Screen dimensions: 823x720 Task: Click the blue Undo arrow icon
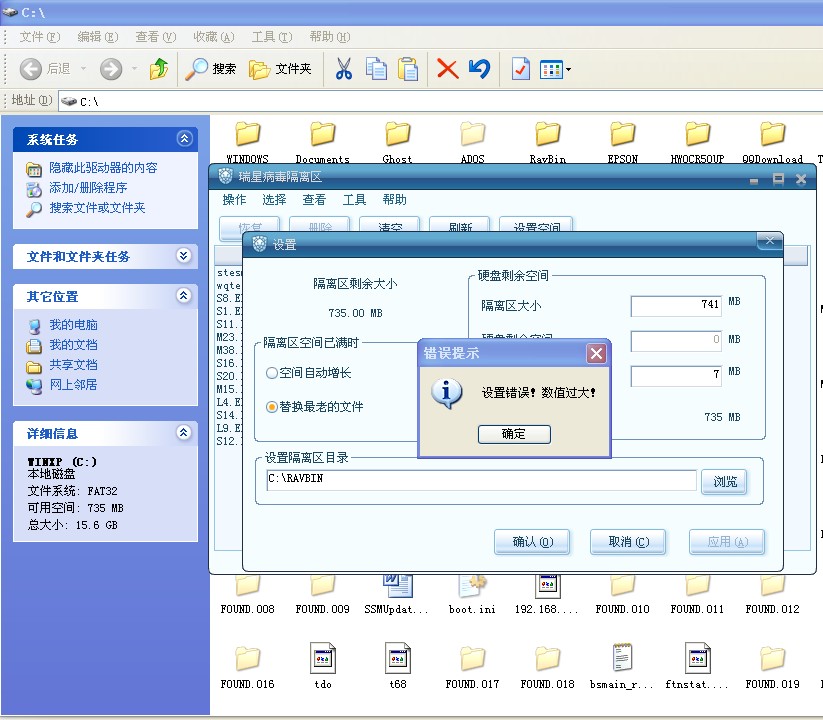[480, 69]
